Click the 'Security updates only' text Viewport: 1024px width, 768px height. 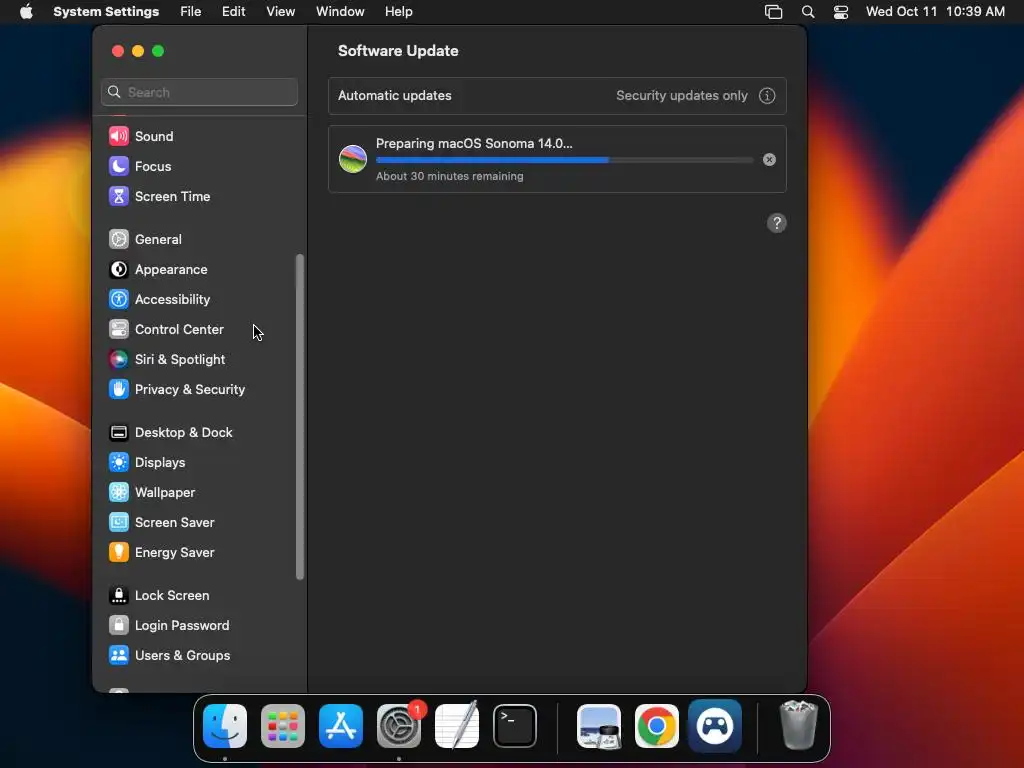682,95
